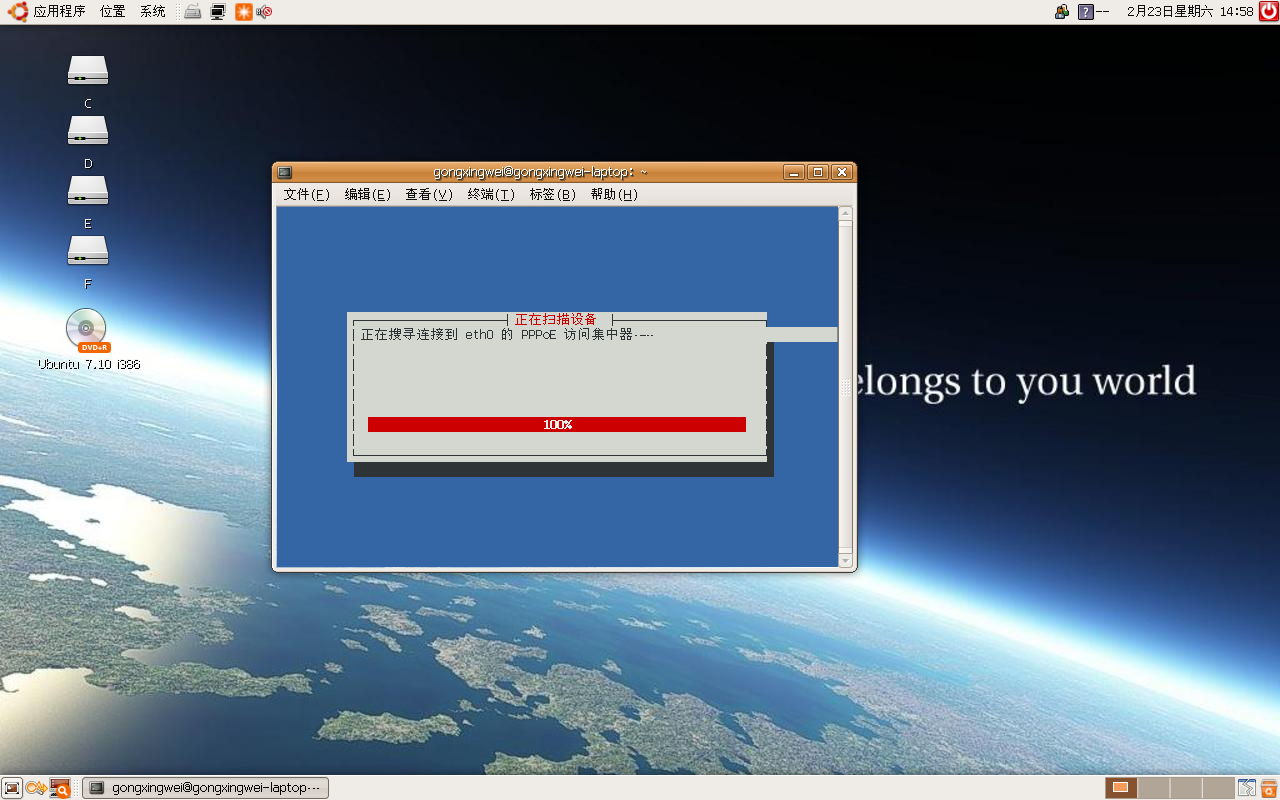Screen dimensions: 1280x800
Task: Open the 系统 menu
Action: (x=153, y=12)
